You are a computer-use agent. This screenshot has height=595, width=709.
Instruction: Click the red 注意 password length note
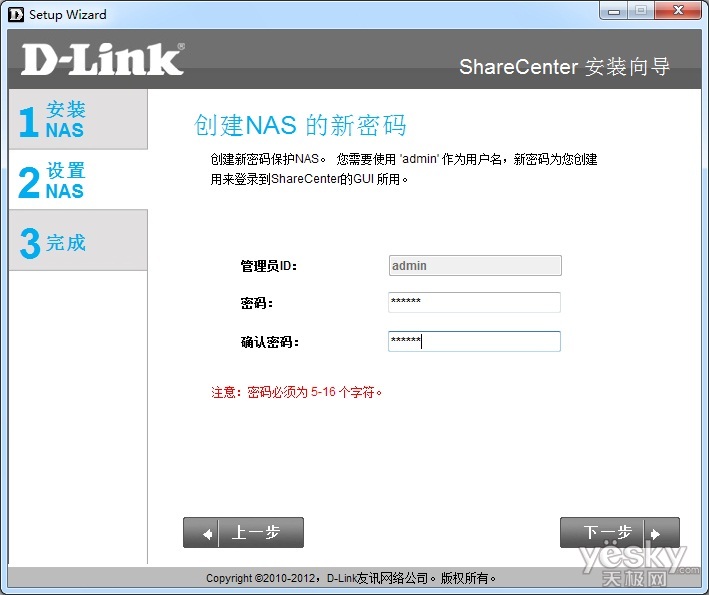(297, 392)
